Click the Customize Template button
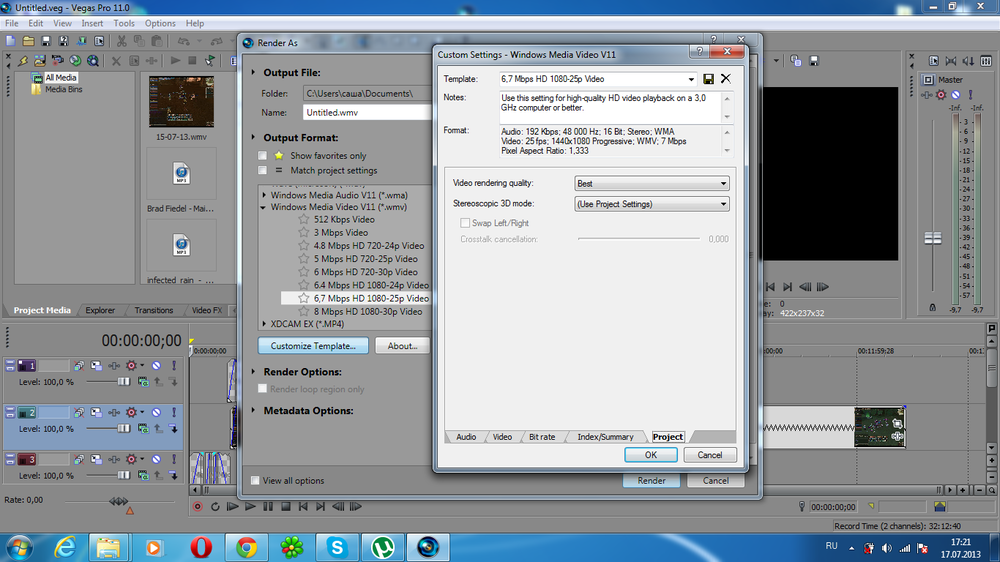Image resolution: width=1000 pixels, height=562 pixels. [313, 346]
